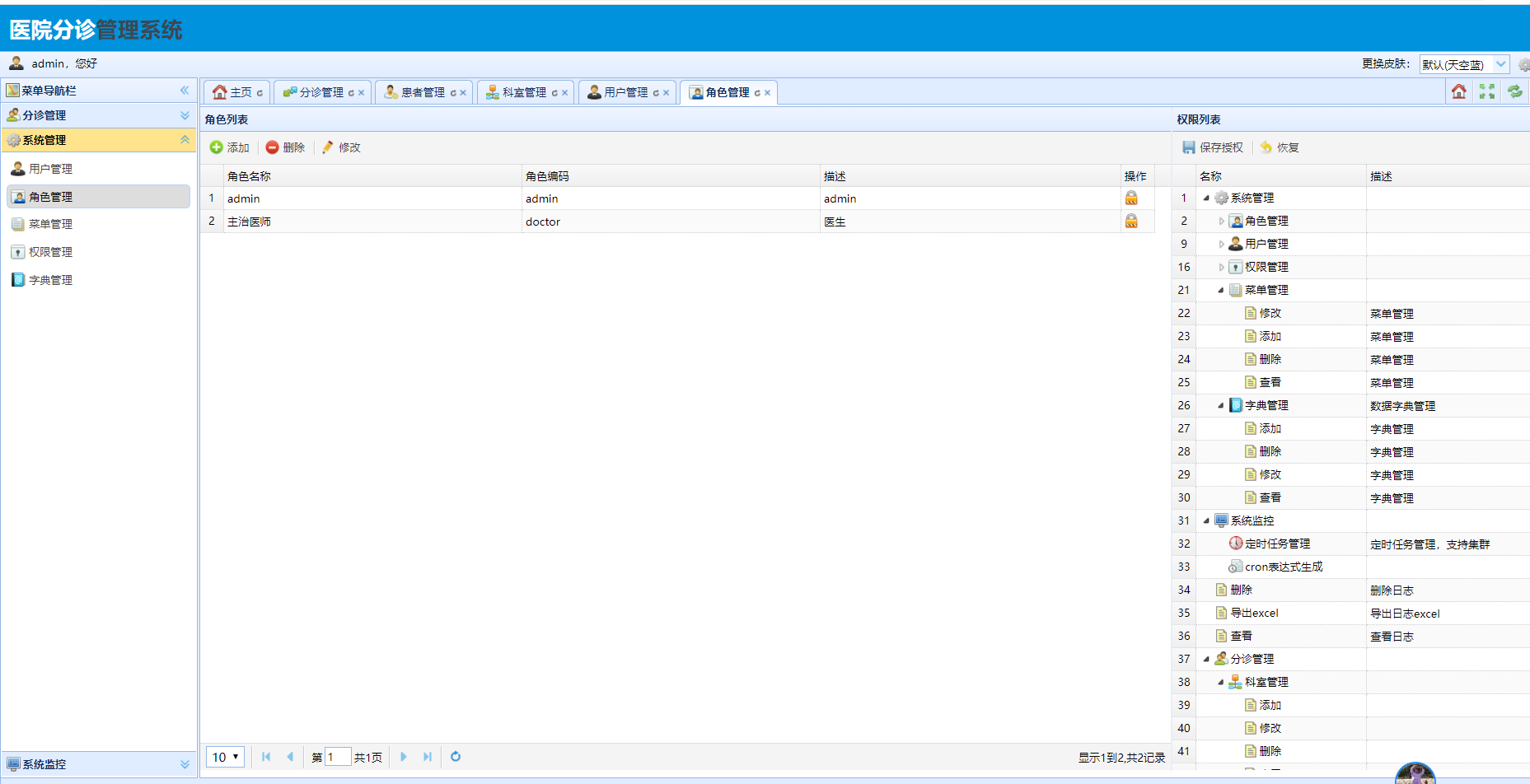This screenshot has height=784, width=1530.
Task: Click the gear settings icon at far right
Action: [x=1523, y=64]
